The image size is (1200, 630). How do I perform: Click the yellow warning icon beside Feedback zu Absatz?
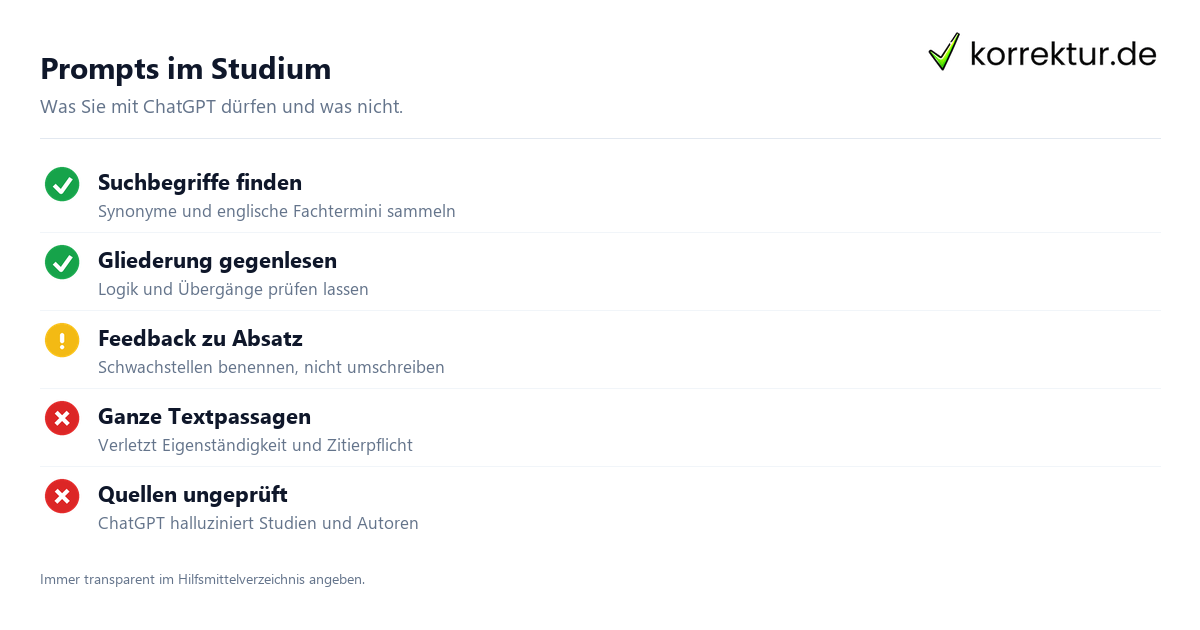62,340
